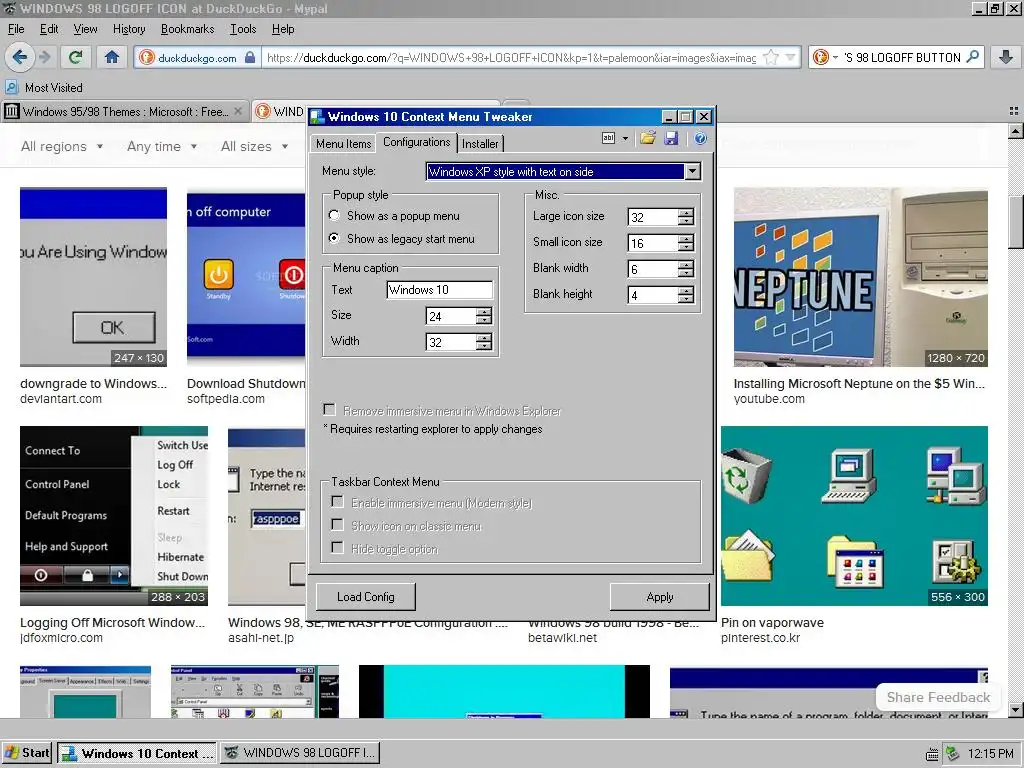The width and height of the screenshot is (1024, 768).
Task: Click Large icon size spinner
Action: [686, 216]
